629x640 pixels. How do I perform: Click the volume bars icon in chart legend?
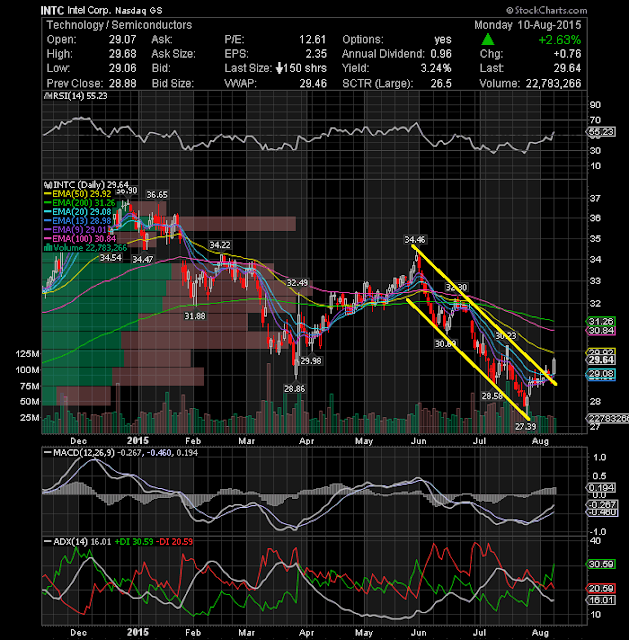click(x=47, y=248)
